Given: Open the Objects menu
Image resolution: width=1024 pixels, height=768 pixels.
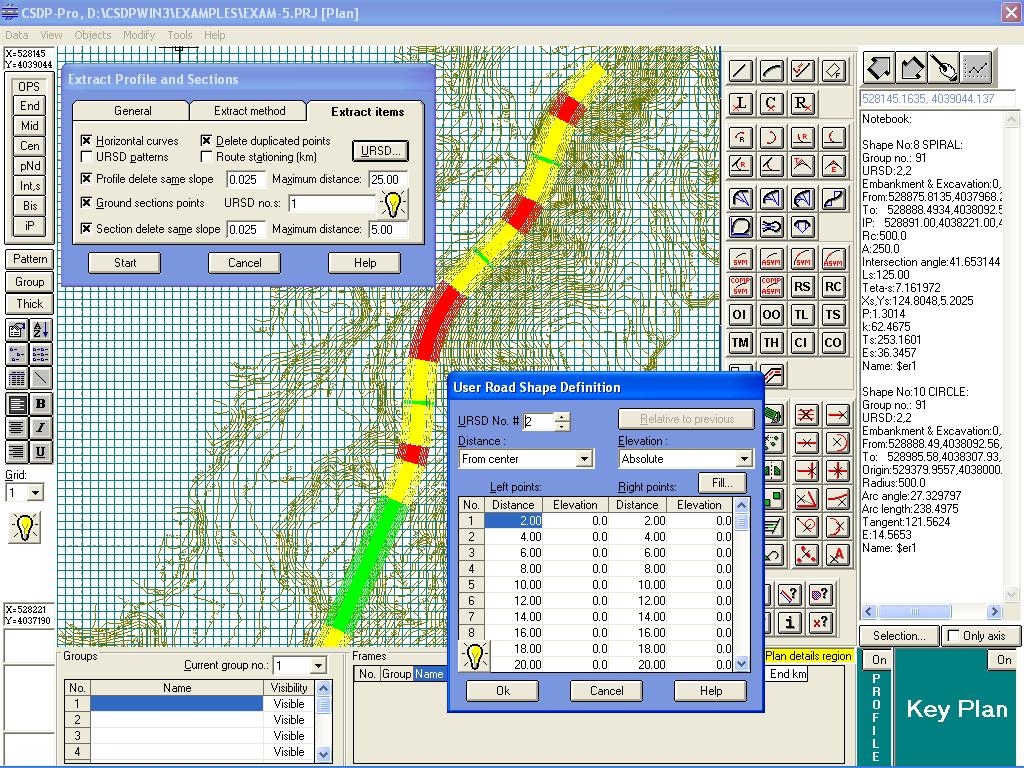Looking at the screenshot, I should click(x=93, y=35).
